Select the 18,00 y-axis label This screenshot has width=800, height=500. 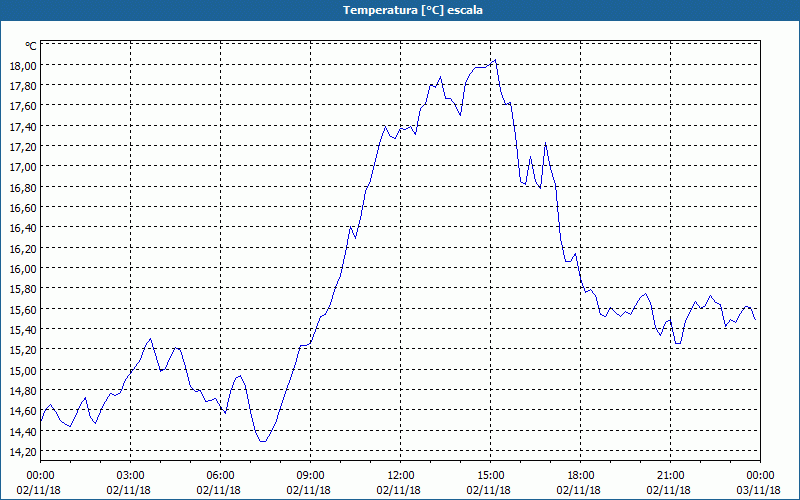pos(23,65)
